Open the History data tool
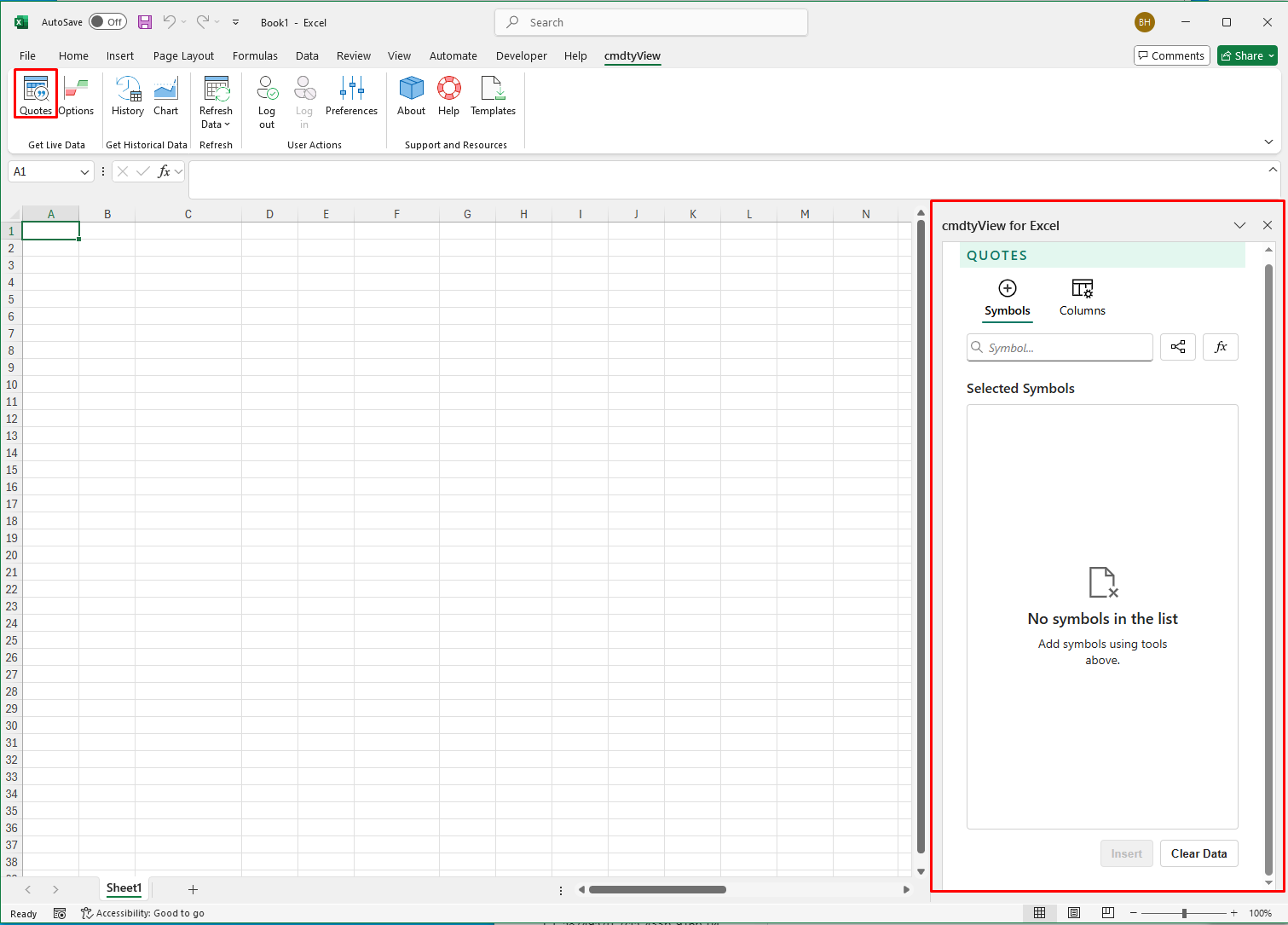Viewport: 1288px width, 925px height. (x=128, y=95)
